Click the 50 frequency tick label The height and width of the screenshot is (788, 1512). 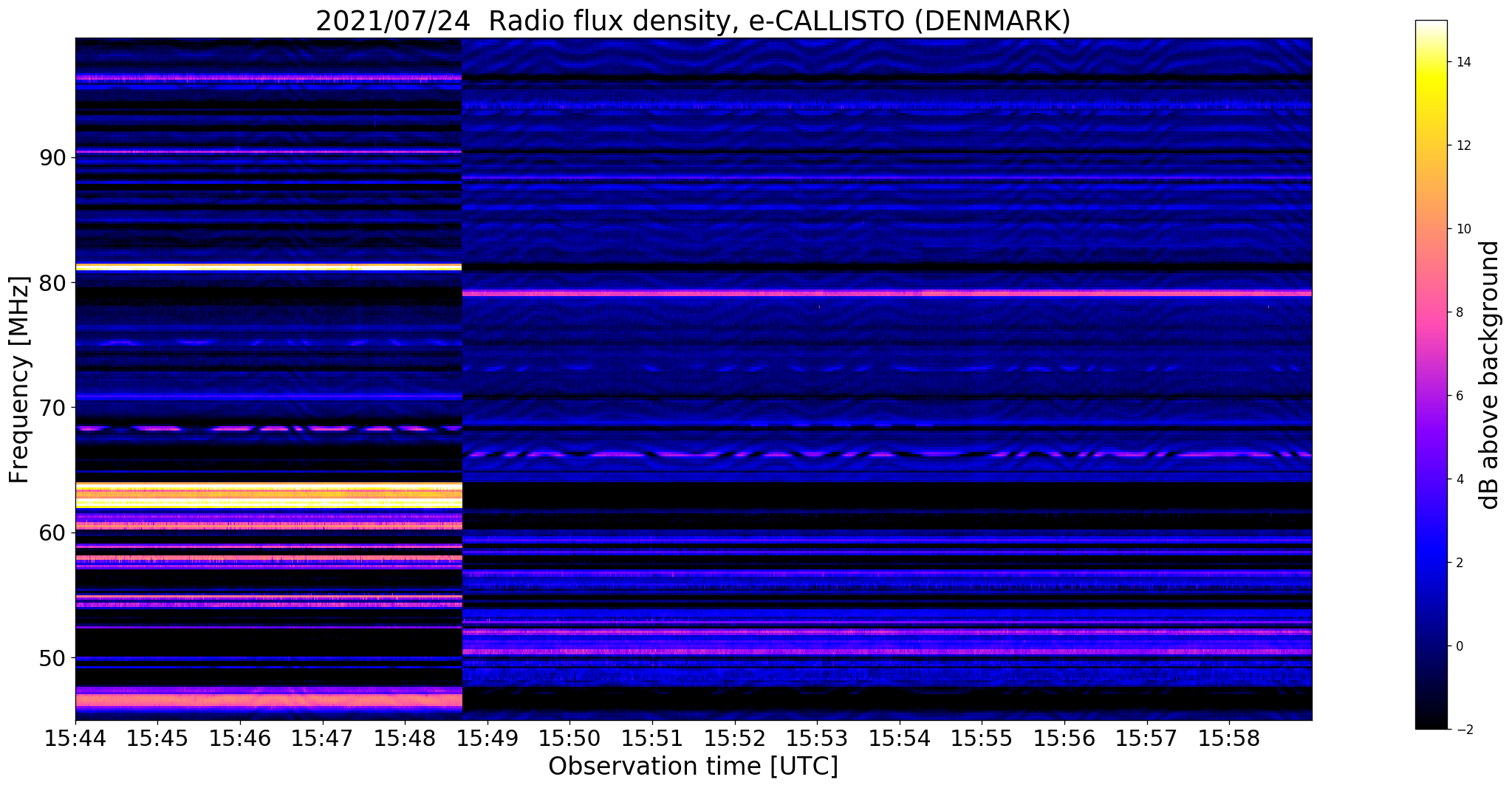pyautogui.click(x=53, y=657)
